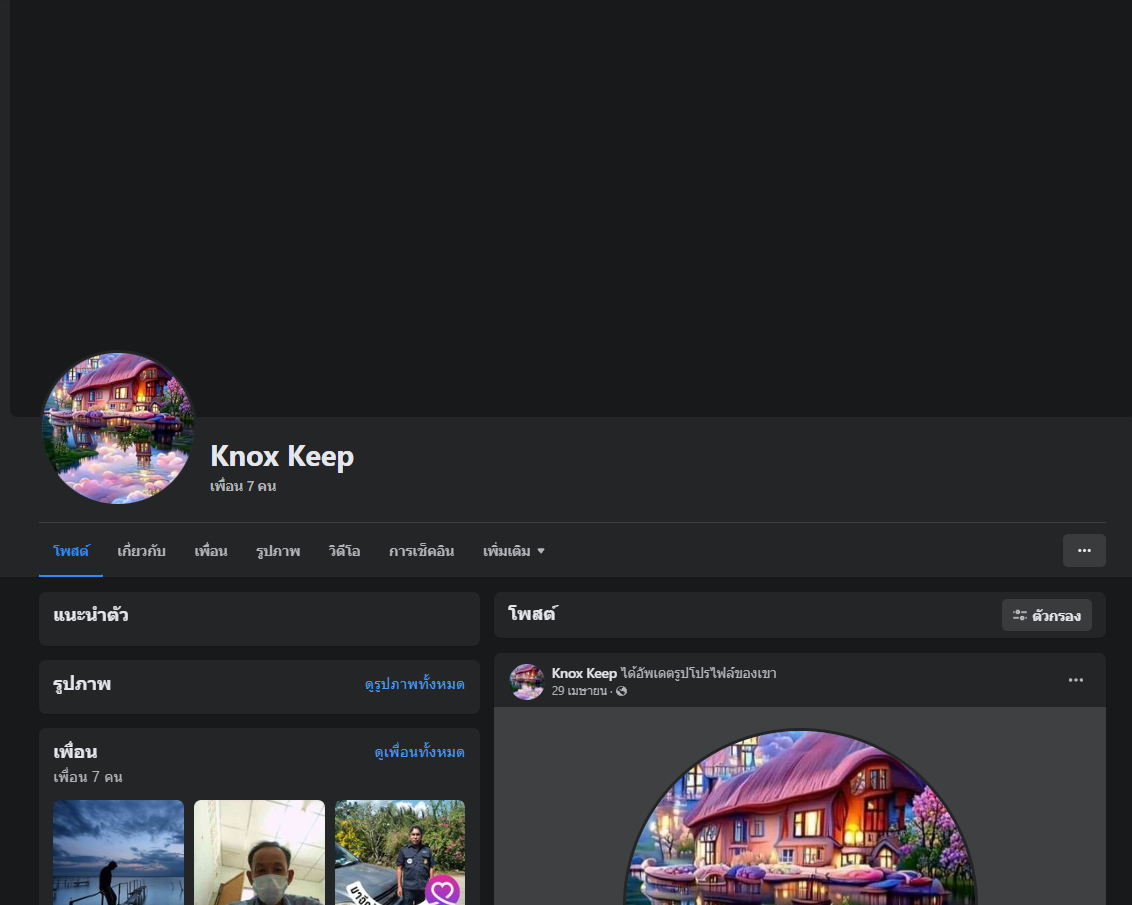Open friend thumbnail of man beside car

(x=400, y=852)
